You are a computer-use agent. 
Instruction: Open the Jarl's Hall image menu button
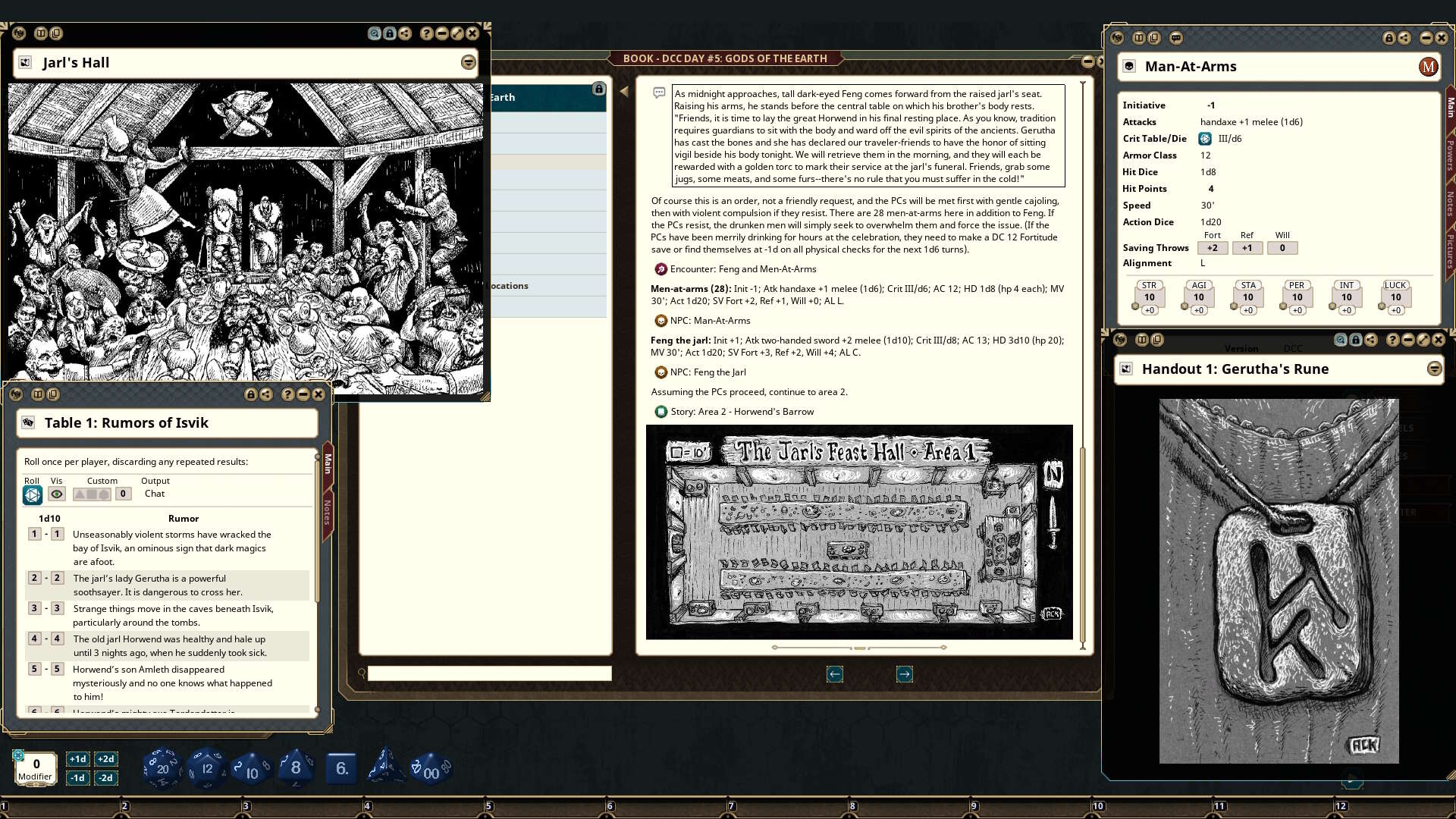(x=469, y=63)
